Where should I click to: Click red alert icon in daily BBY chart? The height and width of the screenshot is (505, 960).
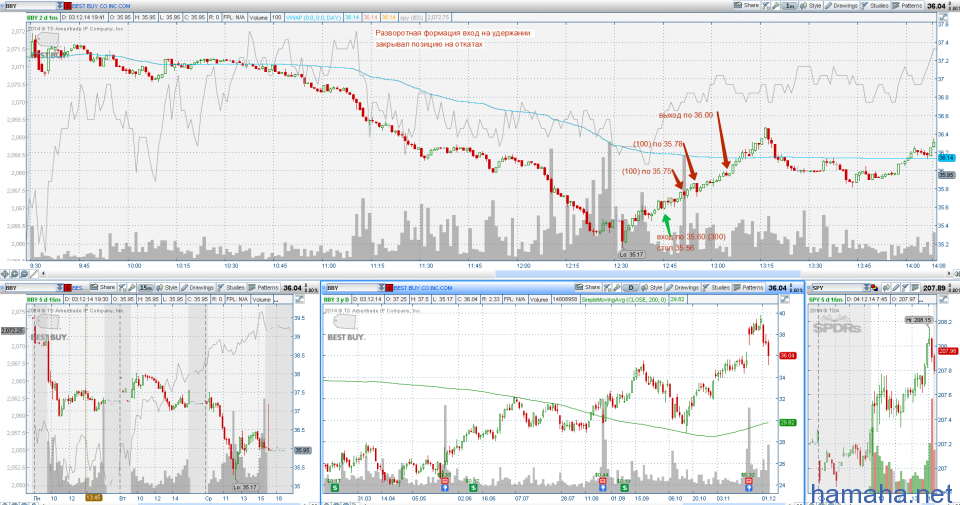click(x=389, y=288)
